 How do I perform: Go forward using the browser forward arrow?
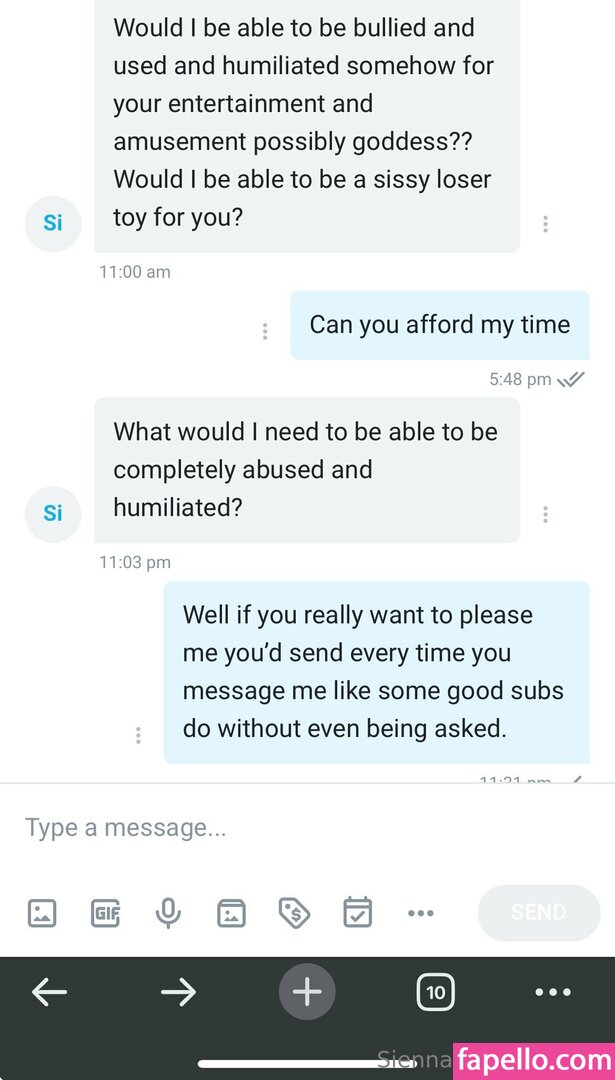click(x=178, y=992)
